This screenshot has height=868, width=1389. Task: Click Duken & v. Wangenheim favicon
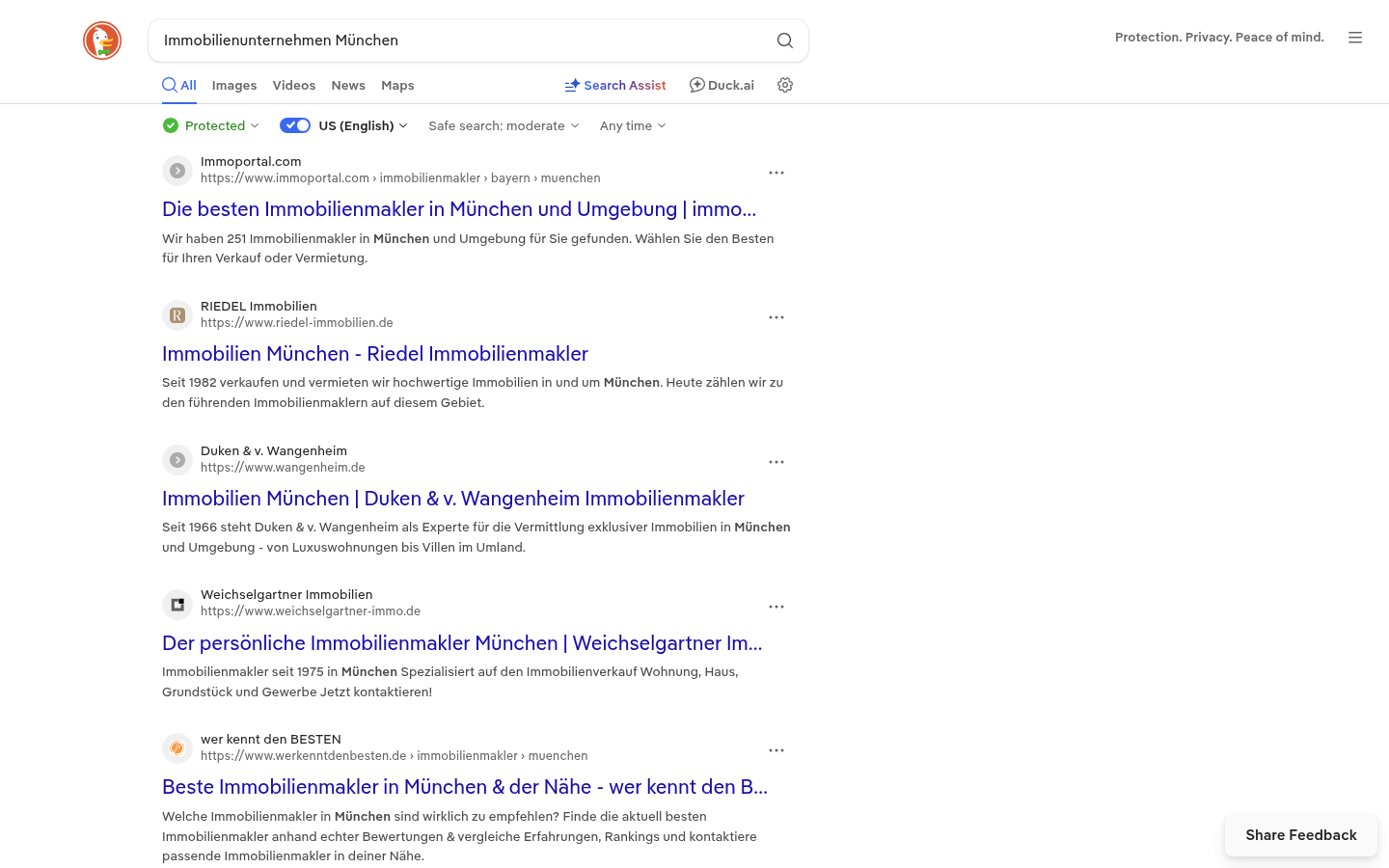(177, 460)
